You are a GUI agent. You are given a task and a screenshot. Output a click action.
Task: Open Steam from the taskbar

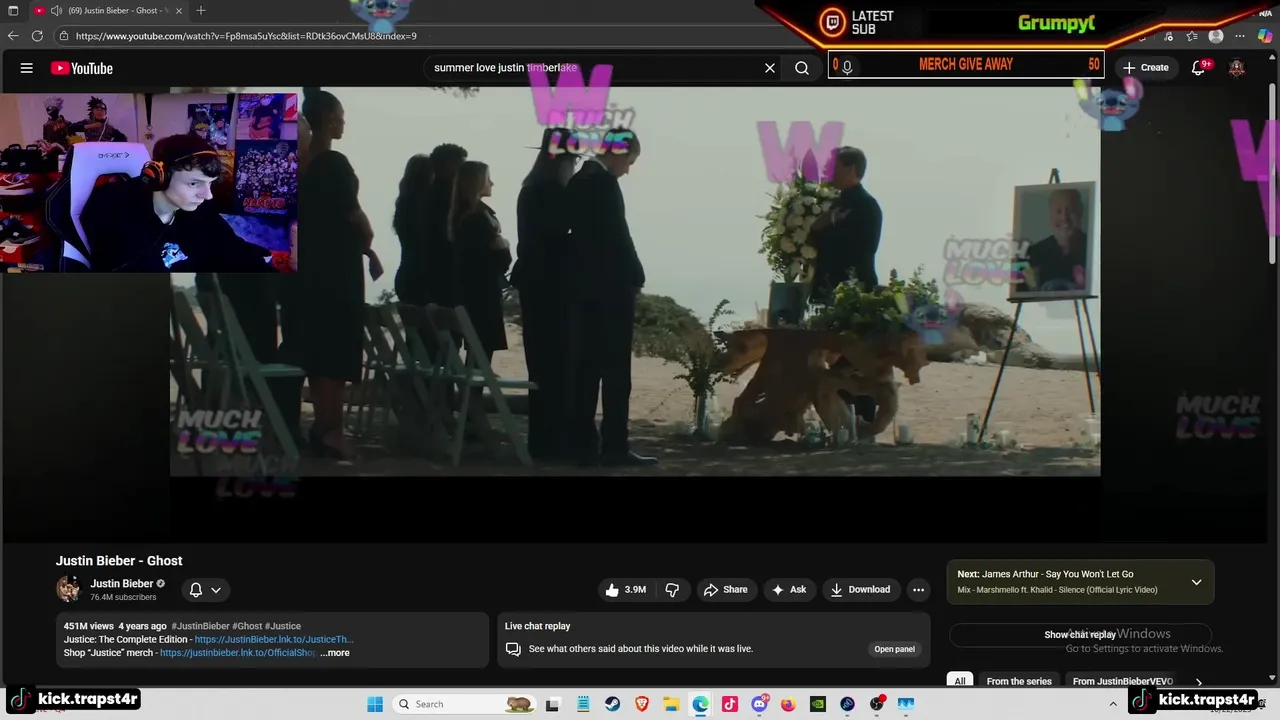pyautogui.click(x=612, y=704)
